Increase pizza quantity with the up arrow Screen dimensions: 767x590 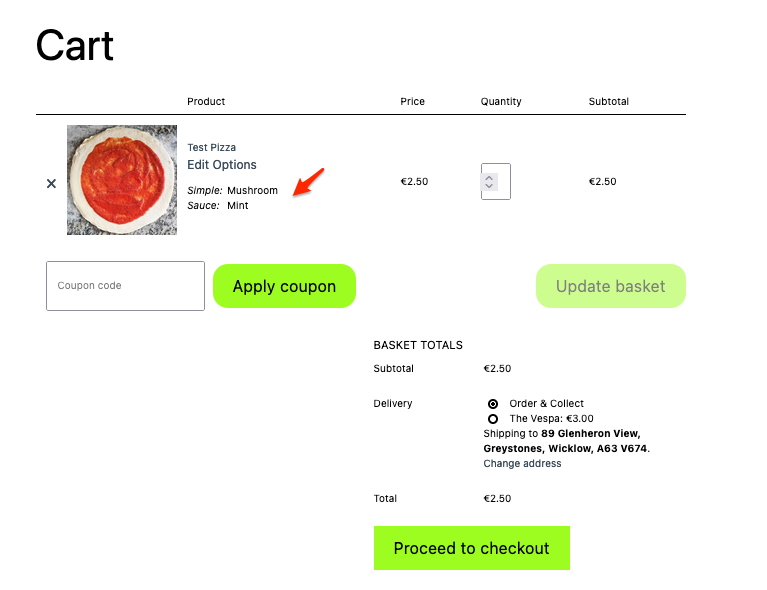(x=489, y=178)
